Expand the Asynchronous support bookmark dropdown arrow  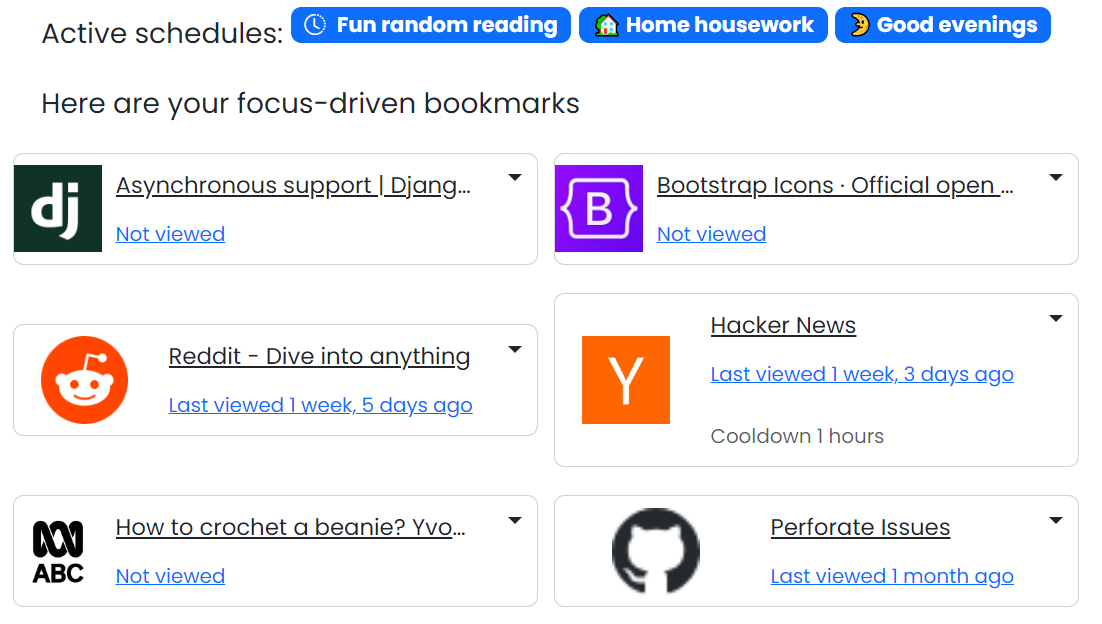pos(515,178)
